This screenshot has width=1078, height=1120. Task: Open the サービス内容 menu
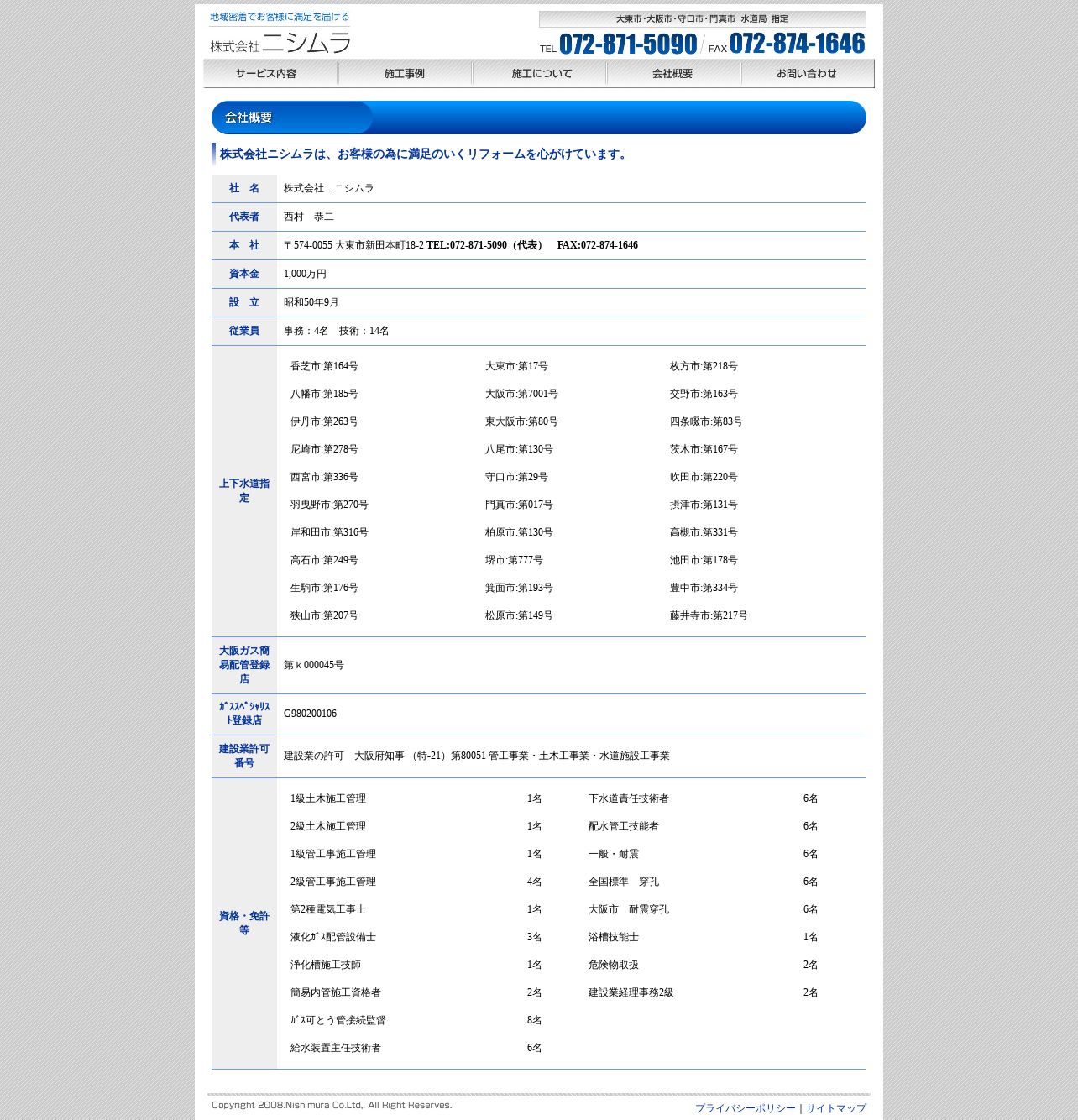click(270, 74)
